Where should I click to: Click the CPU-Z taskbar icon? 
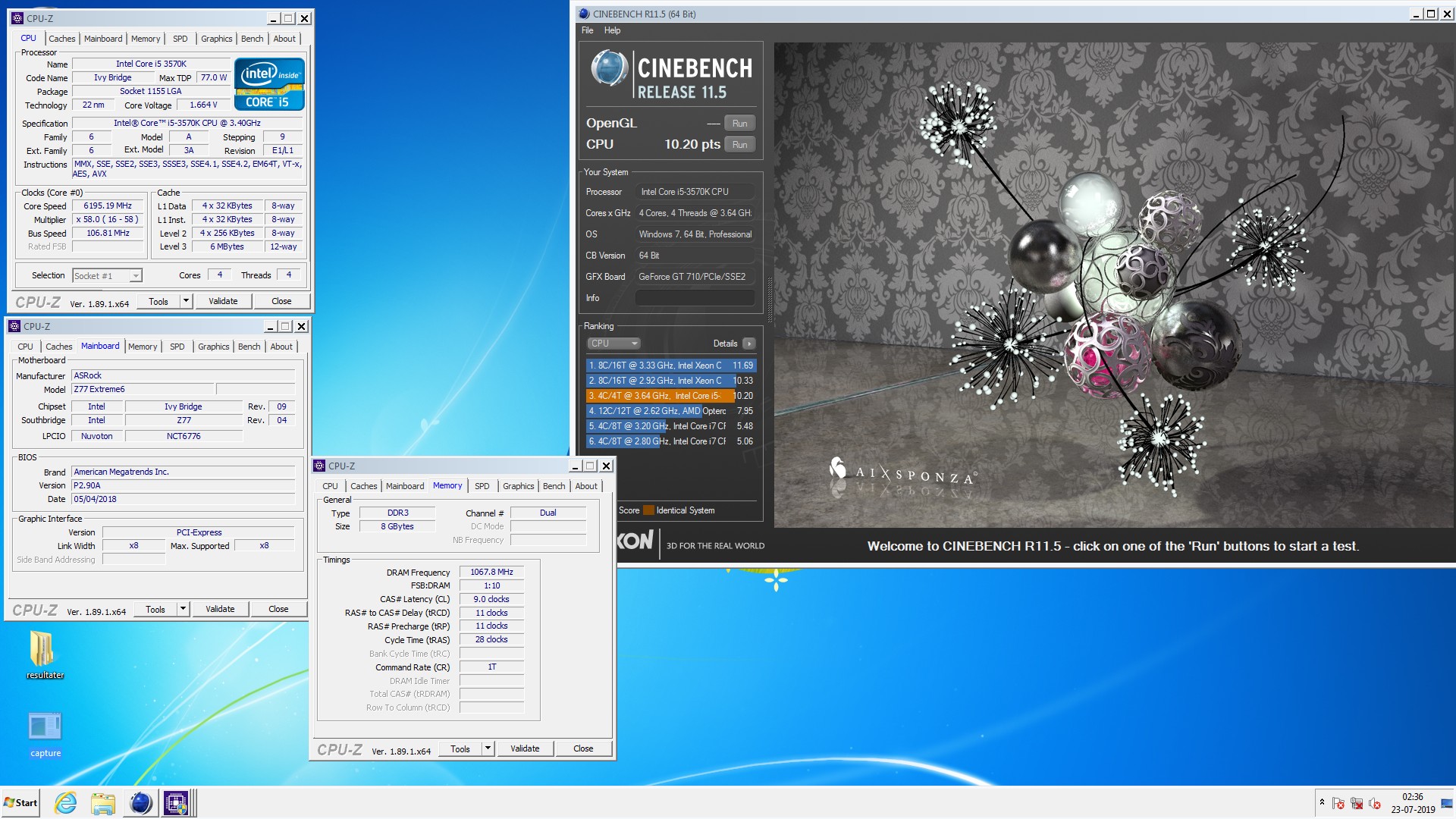click(x=176, y=802)
